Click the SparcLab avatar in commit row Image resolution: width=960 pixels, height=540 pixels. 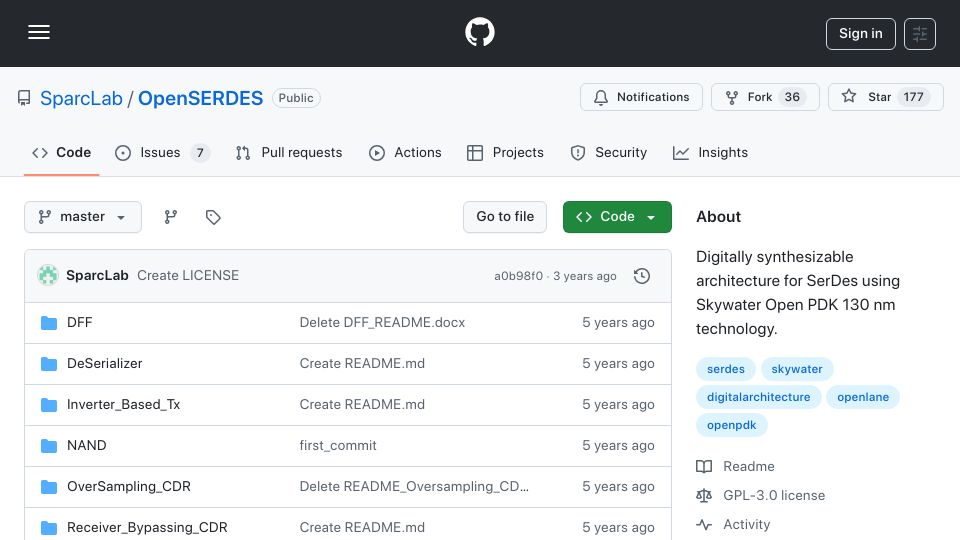tap(48, 276)
